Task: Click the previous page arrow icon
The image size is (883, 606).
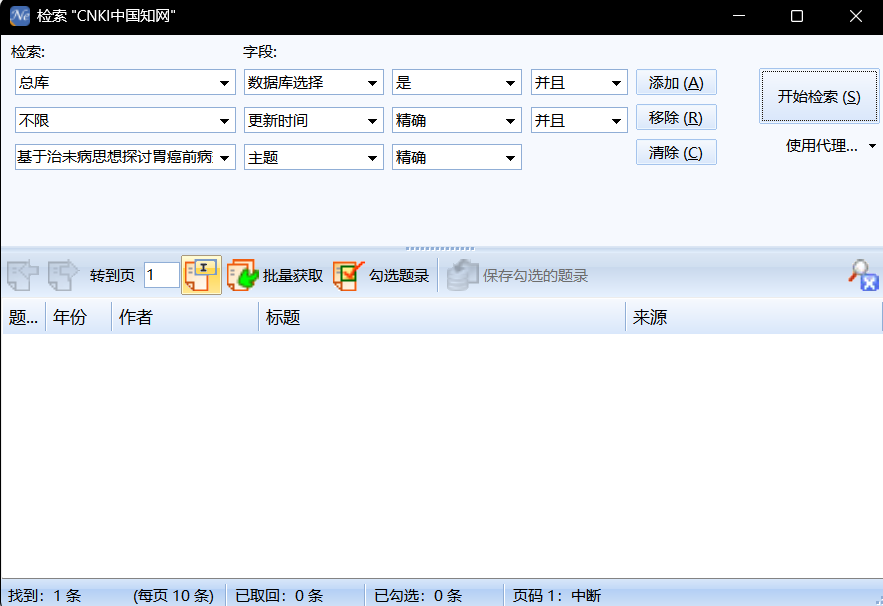Action: [23, 275]
